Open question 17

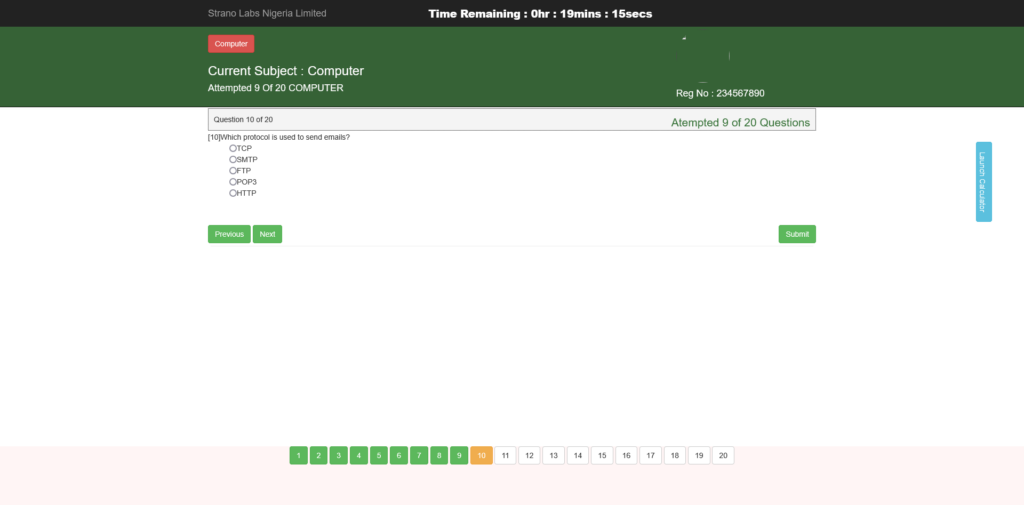click(650, 455)
